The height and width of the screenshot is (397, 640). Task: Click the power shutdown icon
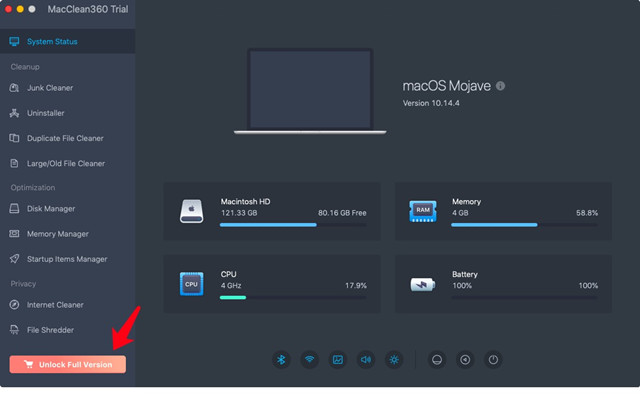click(493, 359)
